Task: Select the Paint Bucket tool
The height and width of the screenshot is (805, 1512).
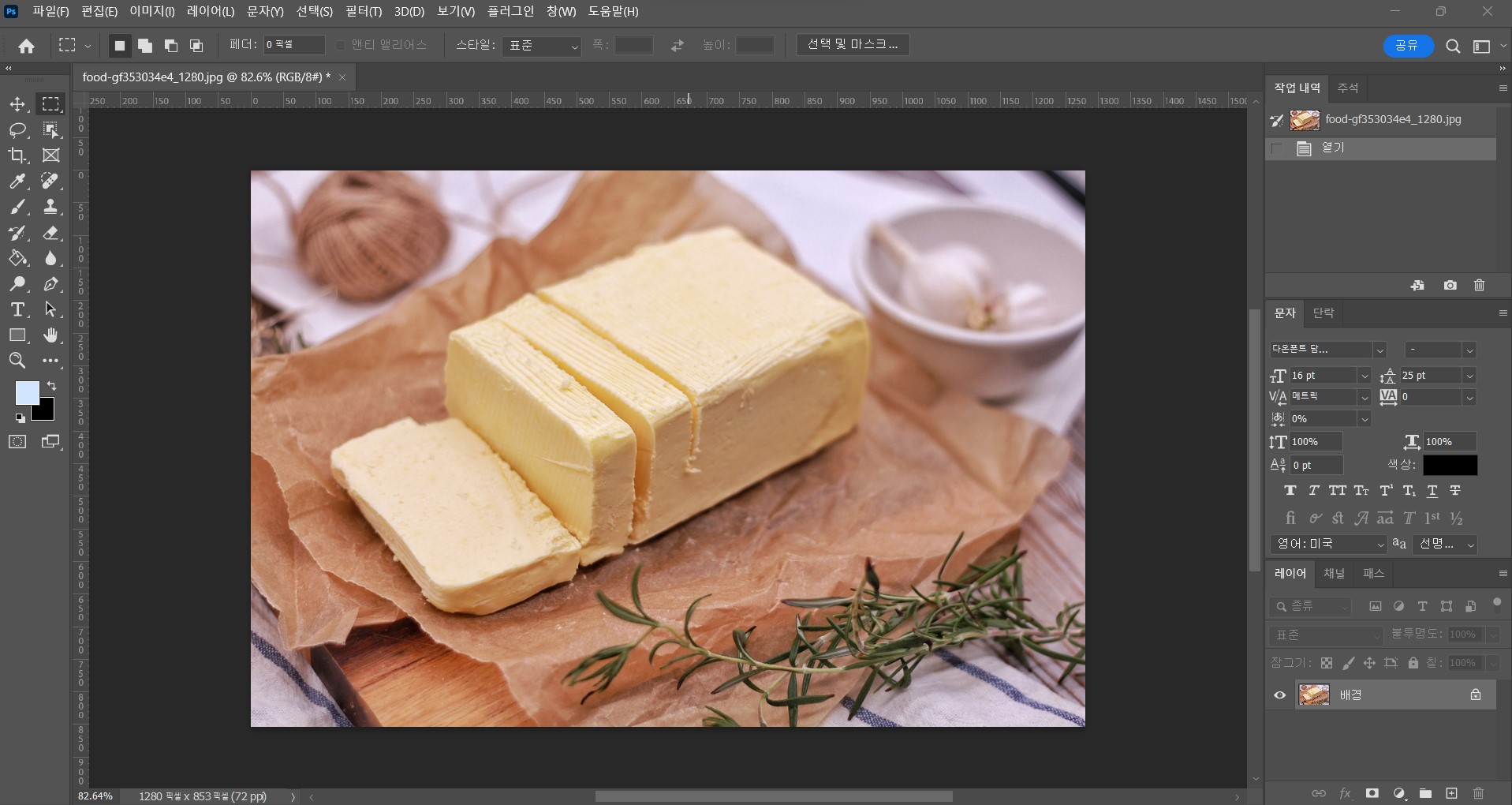Action: point(17,258)
